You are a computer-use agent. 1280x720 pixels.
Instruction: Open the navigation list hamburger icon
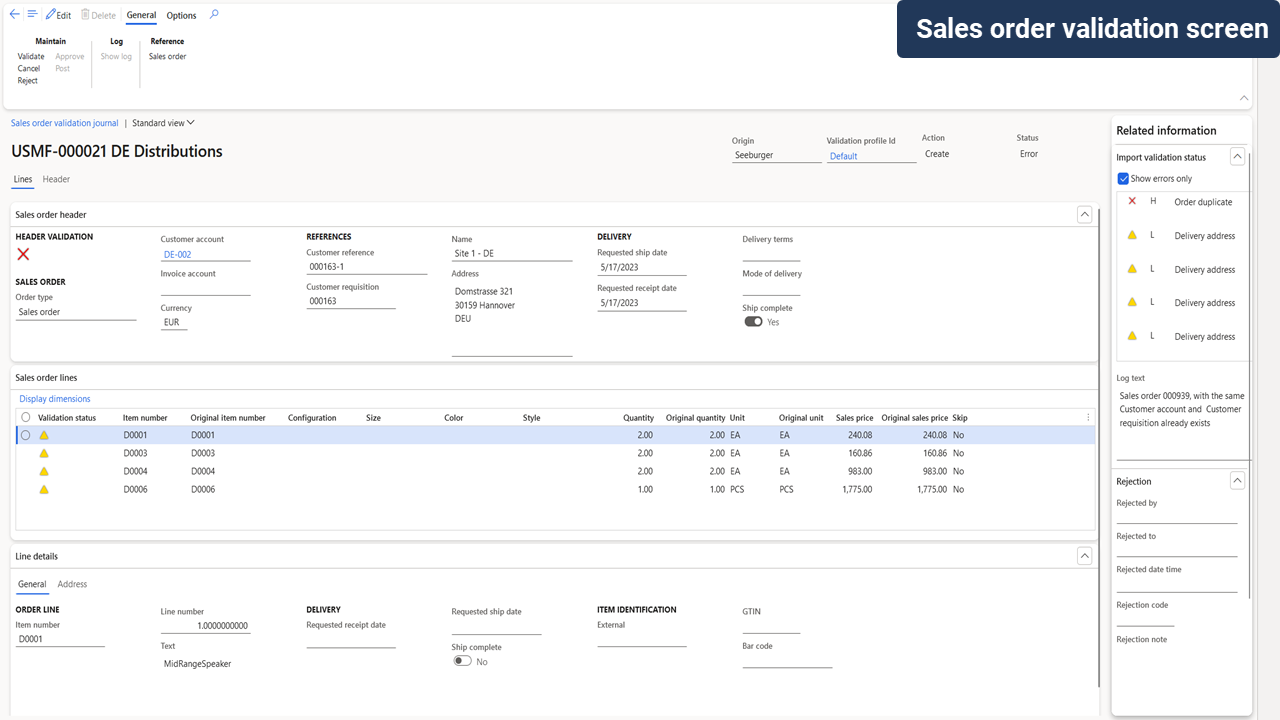click(32, 15)
